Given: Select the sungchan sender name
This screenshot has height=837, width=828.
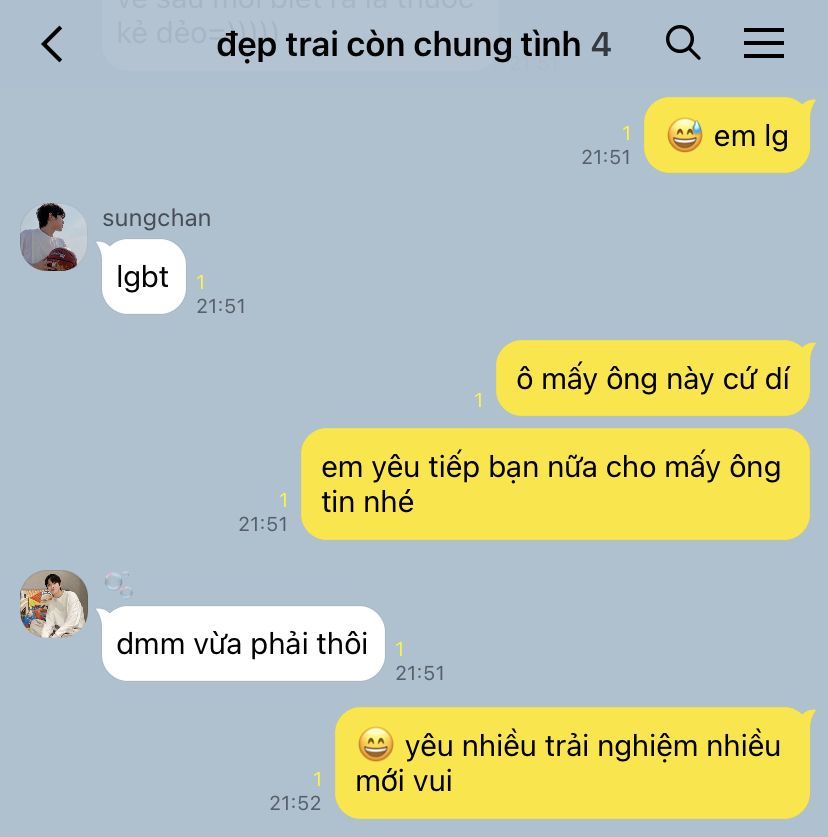Looking at the screenshot, I should 156,218.
